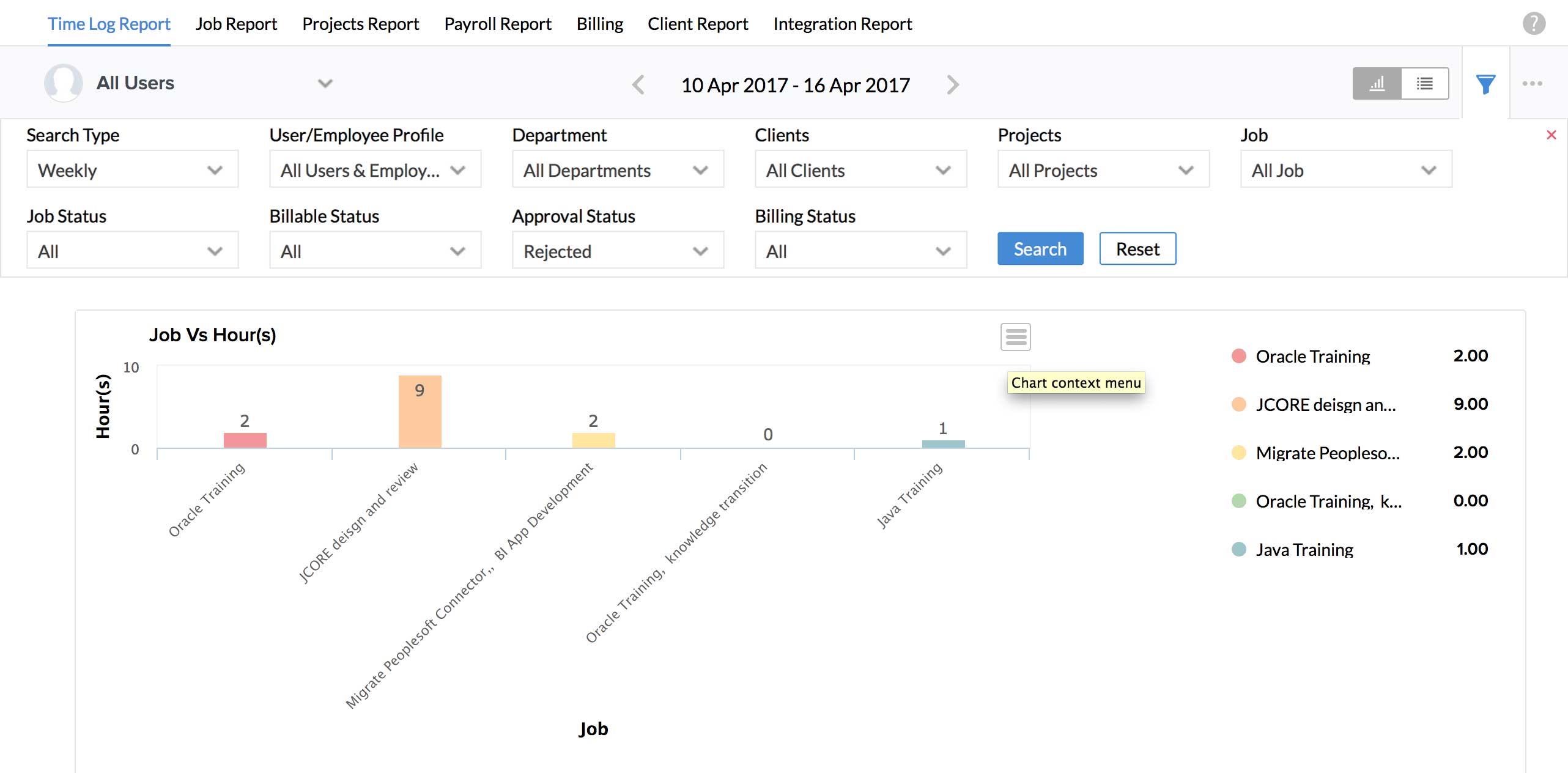Switch to the Payroll Report tab
This screenshot has height=773, width=1568.
[x=497, y=24]
